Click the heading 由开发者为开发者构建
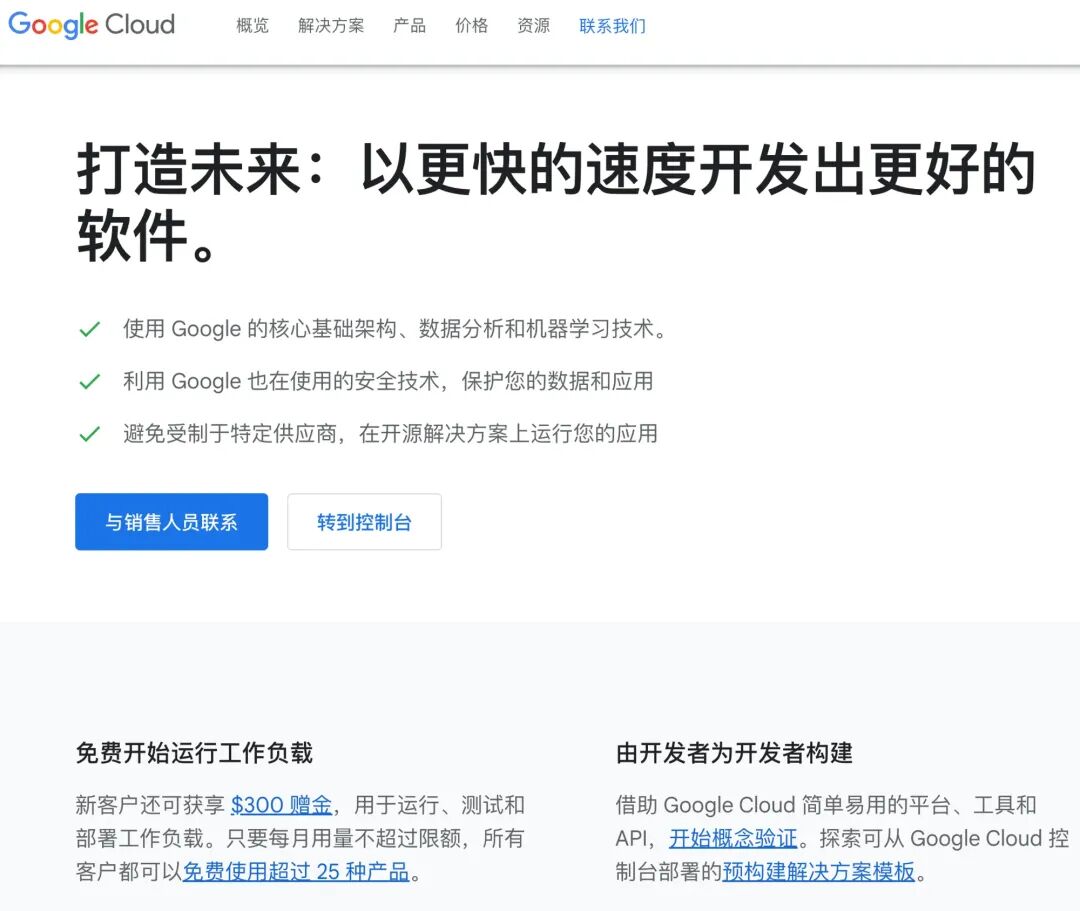The height and width of the screenshot is (911, 1080). tap(734, 753)
